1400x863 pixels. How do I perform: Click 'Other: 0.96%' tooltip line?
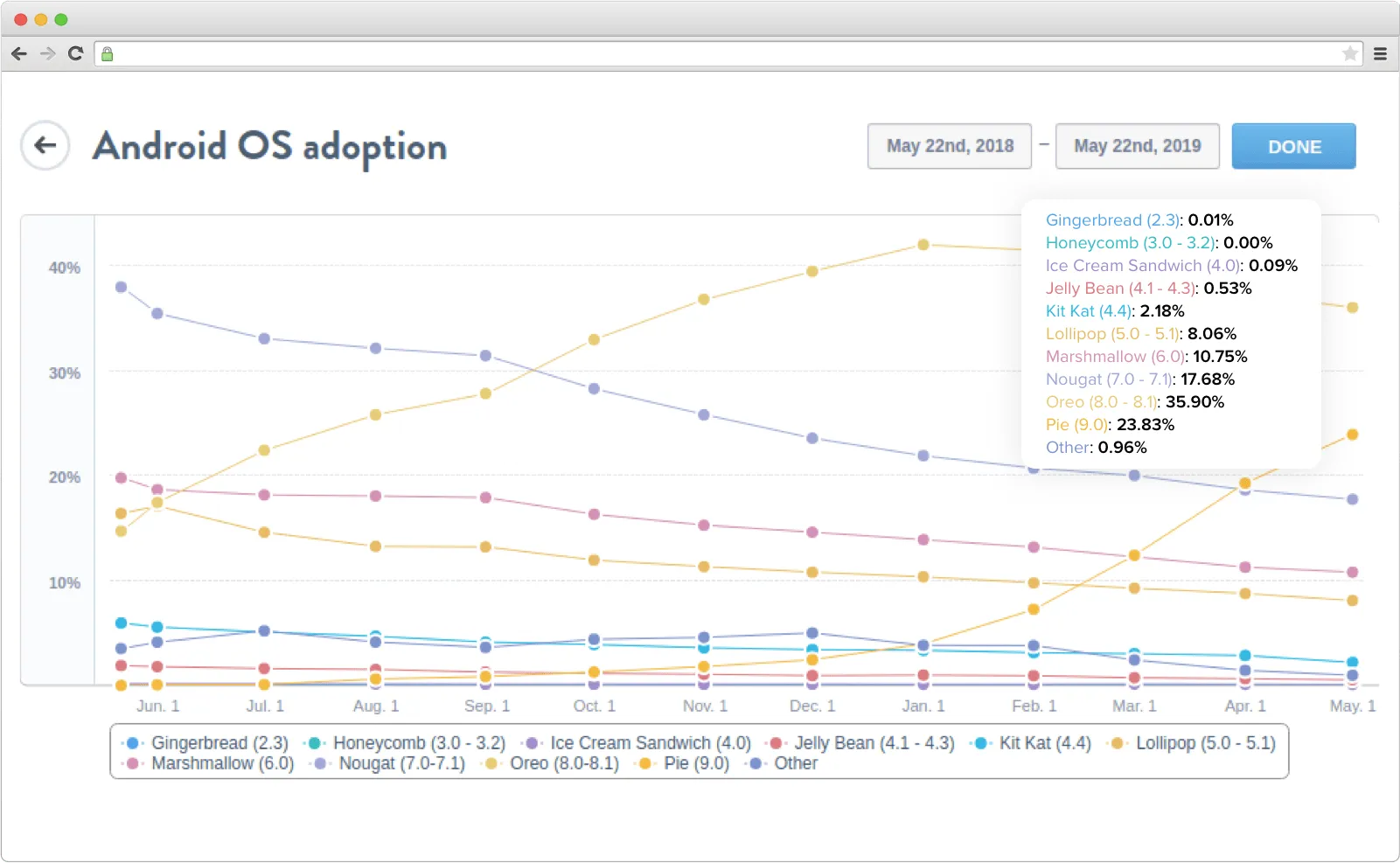(x=1097, y=448)
